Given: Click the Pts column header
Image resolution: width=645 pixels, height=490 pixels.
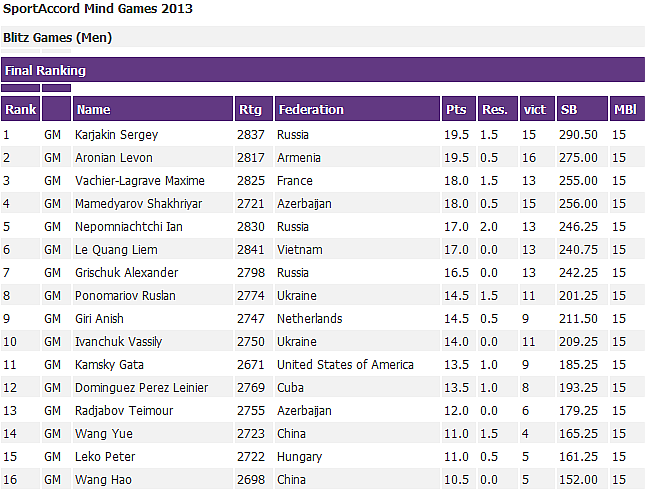Looking at the screenshot, I should click(455, 109).
